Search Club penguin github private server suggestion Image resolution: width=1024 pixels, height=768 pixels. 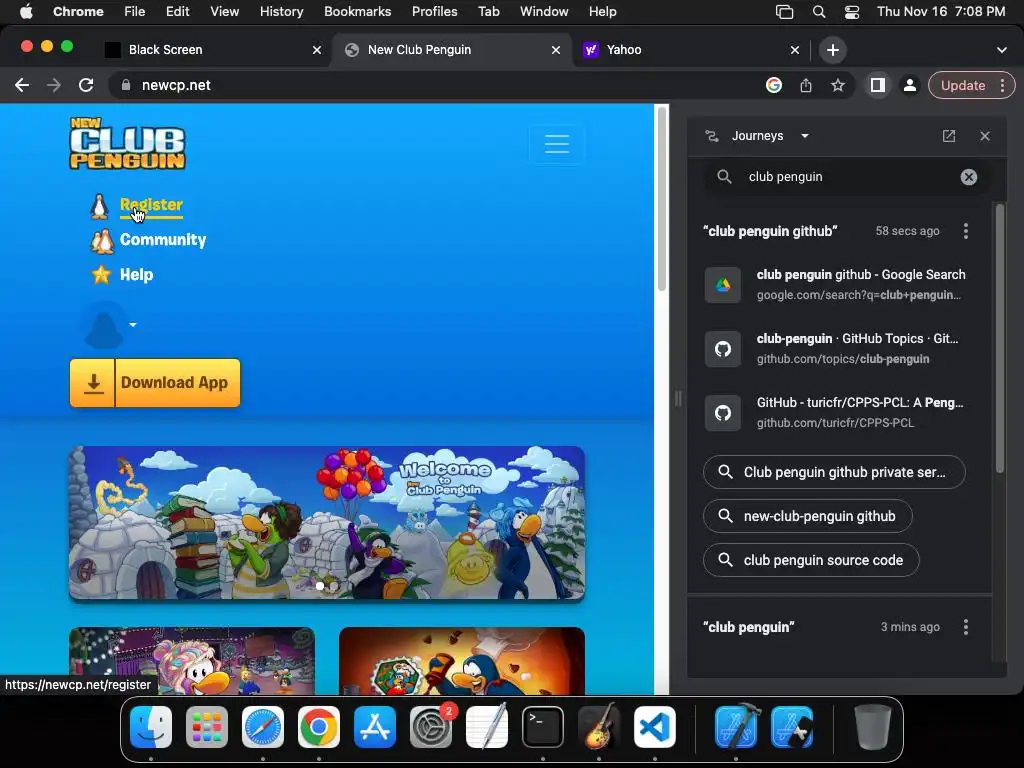coord(834,472)
